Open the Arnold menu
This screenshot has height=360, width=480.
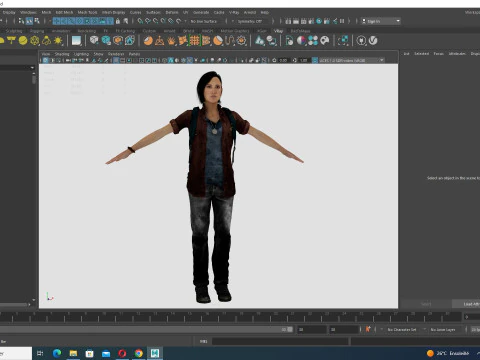click(x=250, y=12)
